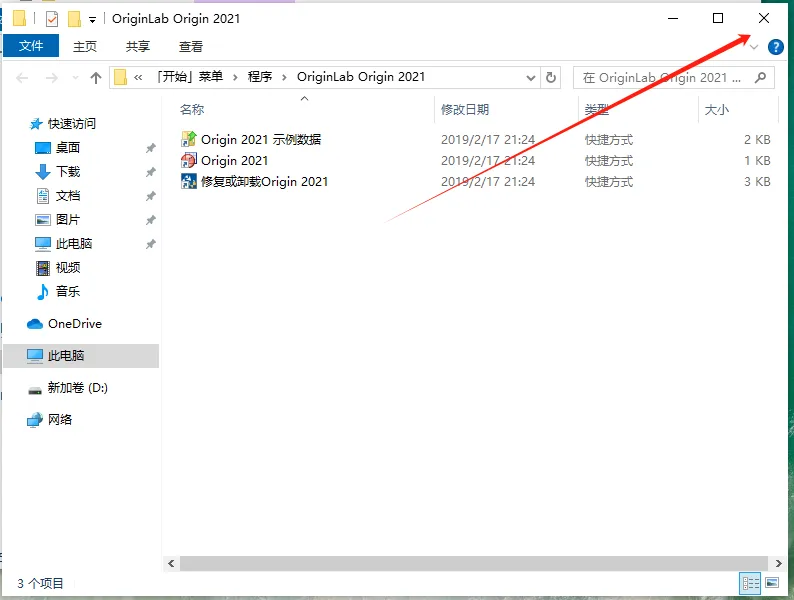This screenshot has width=794, height=600.
Task: Open address bar history dropdown
Action: pos(531,77)
